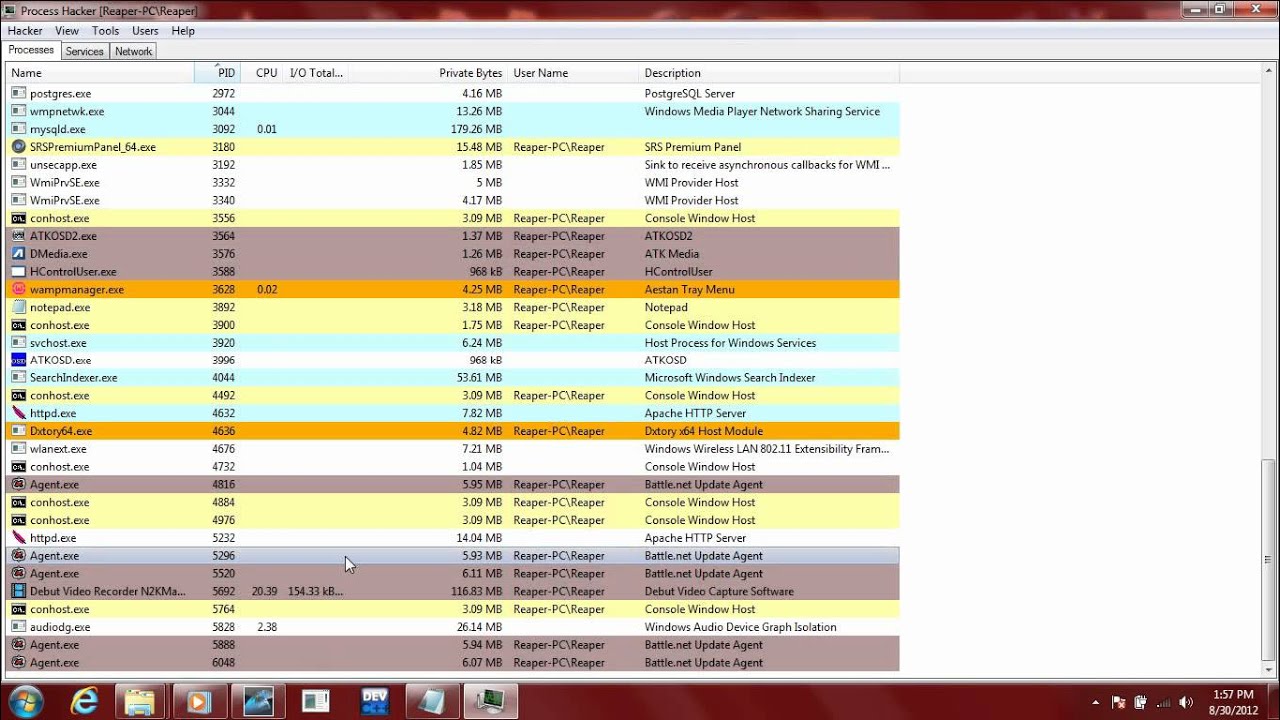Viewport: 1280px width, 720px height.
Task: Open the View menu
Action: tap(67, 31)
